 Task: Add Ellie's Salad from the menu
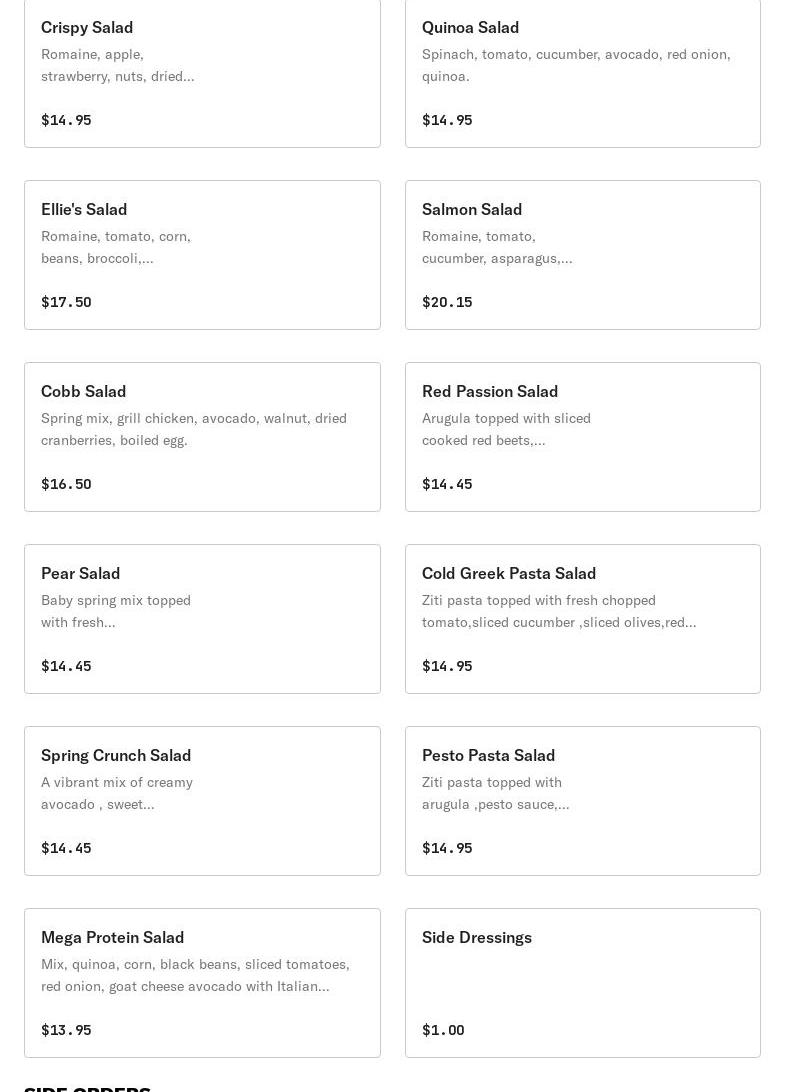coord(202,254)
